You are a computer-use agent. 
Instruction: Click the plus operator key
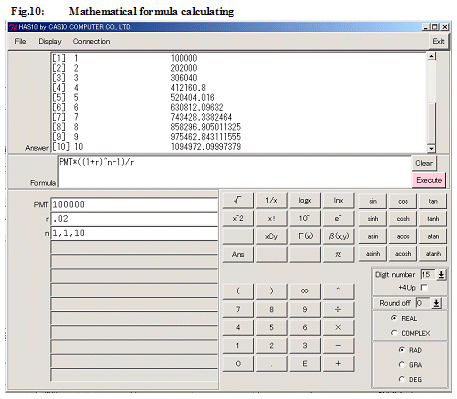[338, 364]
